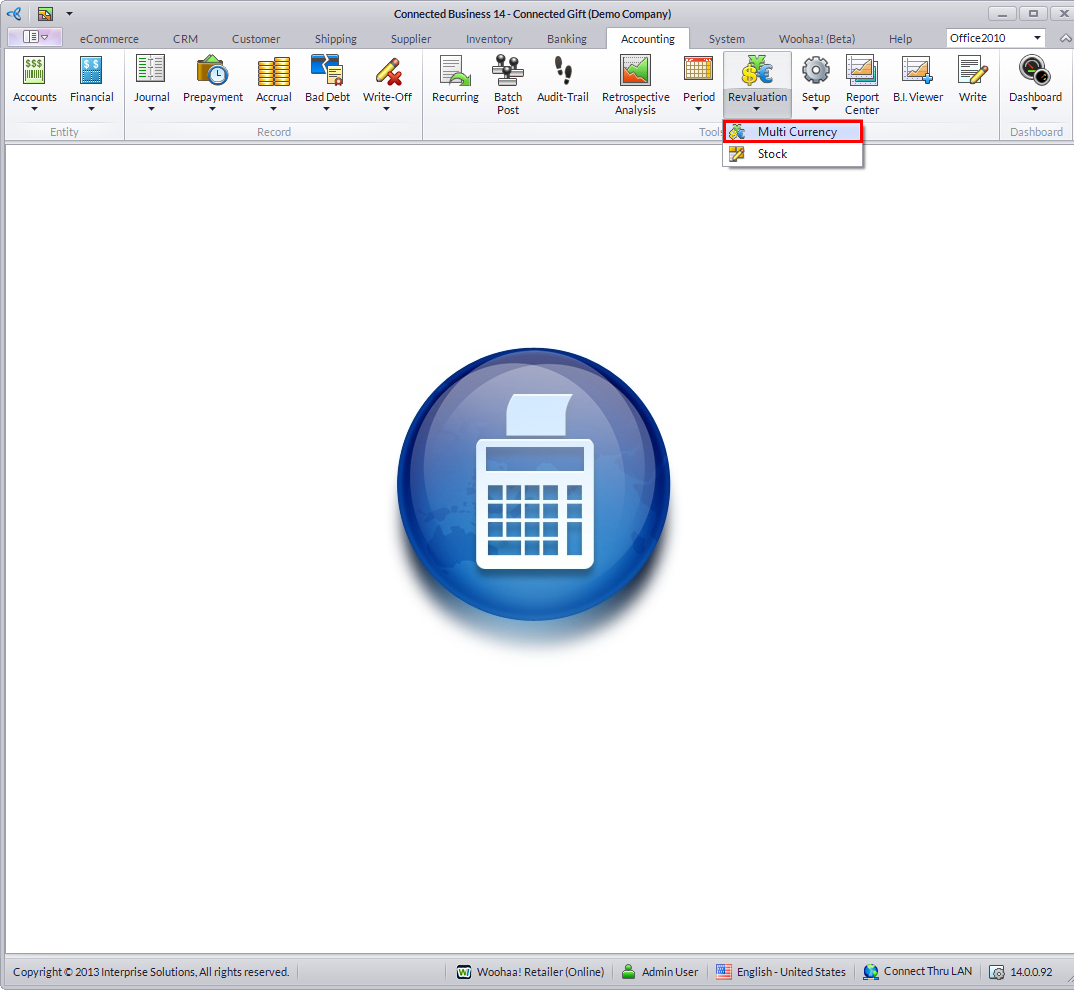
Task: Launch the Batch Post tool
Action: point(508,71)
